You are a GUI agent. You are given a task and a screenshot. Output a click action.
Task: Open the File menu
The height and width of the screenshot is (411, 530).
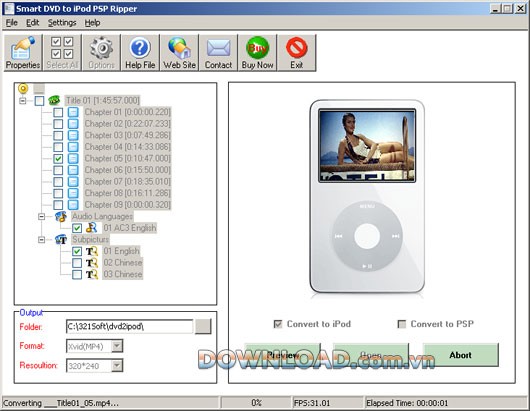pyautogui.click(x=11, y=23)
